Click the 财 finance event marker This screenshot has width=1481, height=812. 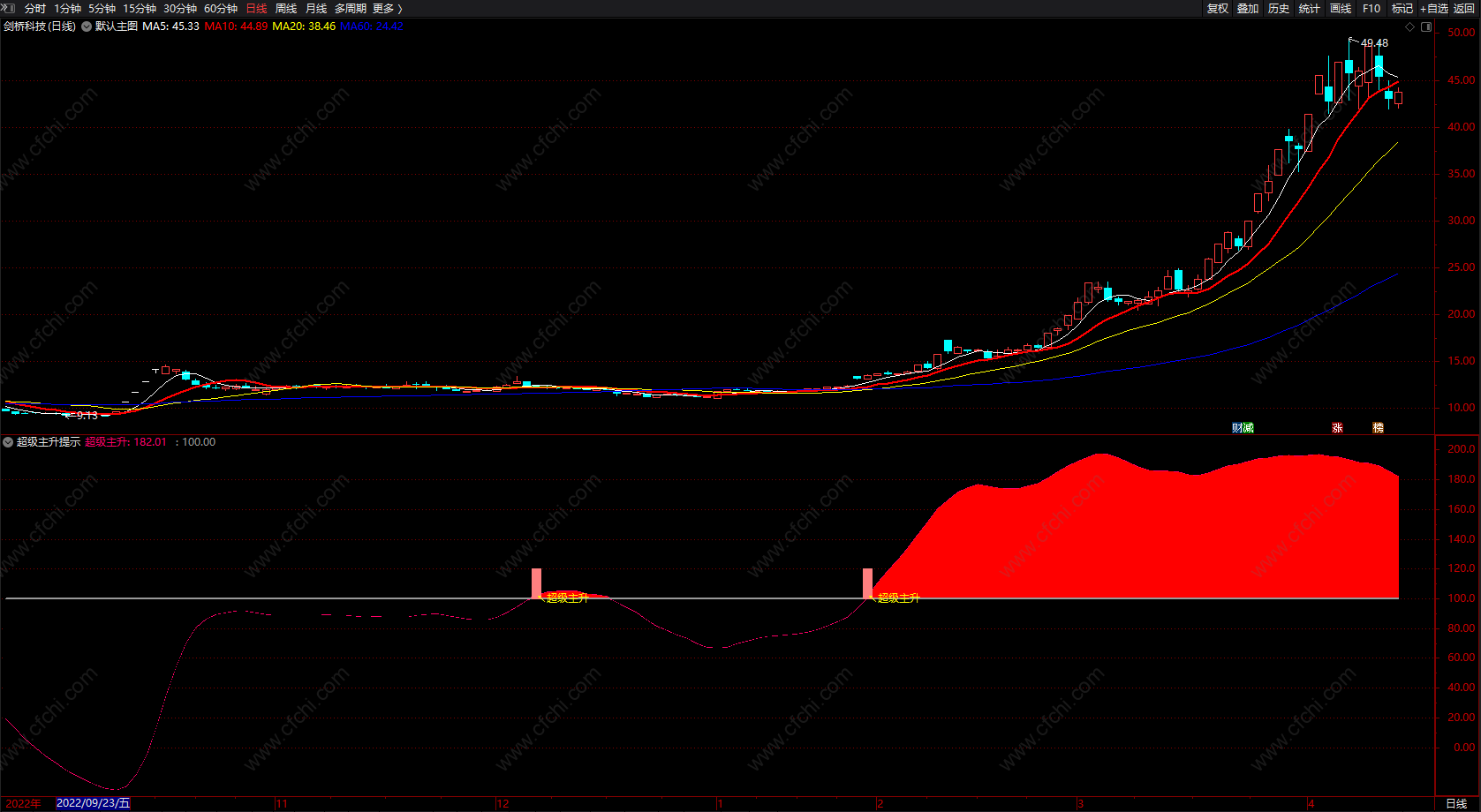1237,428
